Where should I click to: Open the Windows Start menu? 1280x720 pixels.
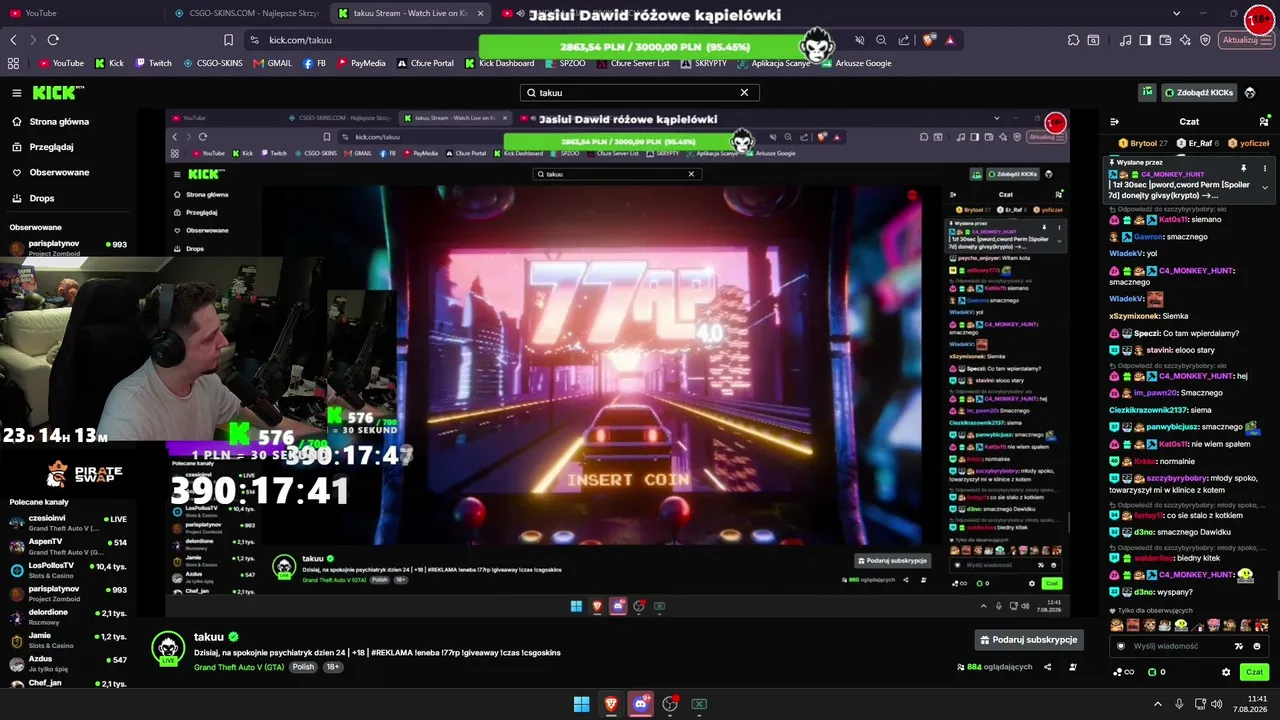pos(581,704)
